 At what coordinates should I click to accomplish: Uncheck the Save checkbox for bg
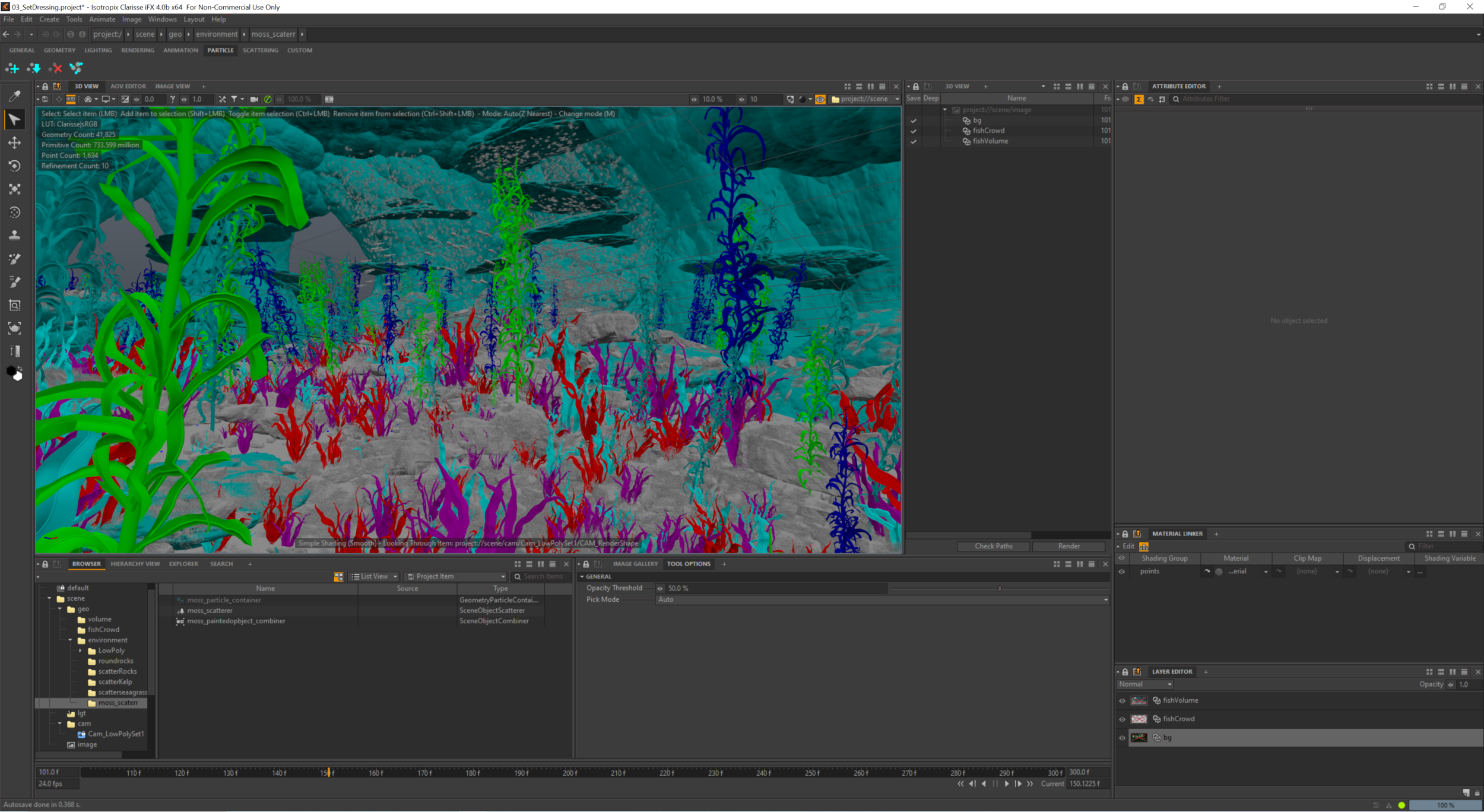pyautogui.click(x=914, y=120)
